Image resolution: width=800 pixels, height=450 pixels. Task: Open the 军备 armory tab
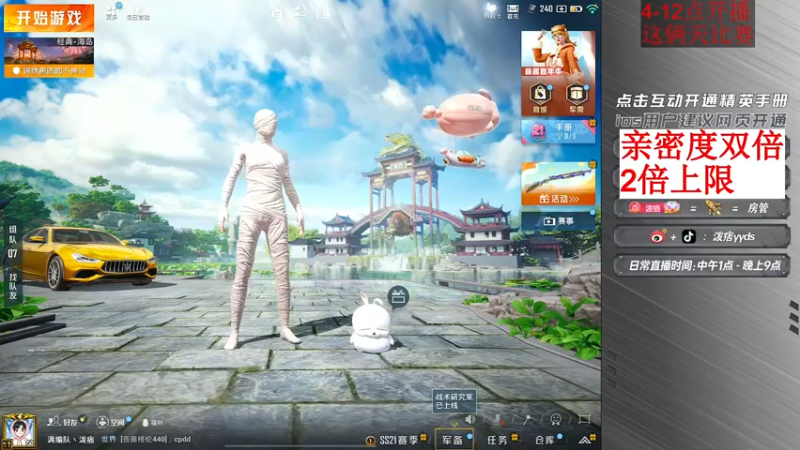(453, 440)
